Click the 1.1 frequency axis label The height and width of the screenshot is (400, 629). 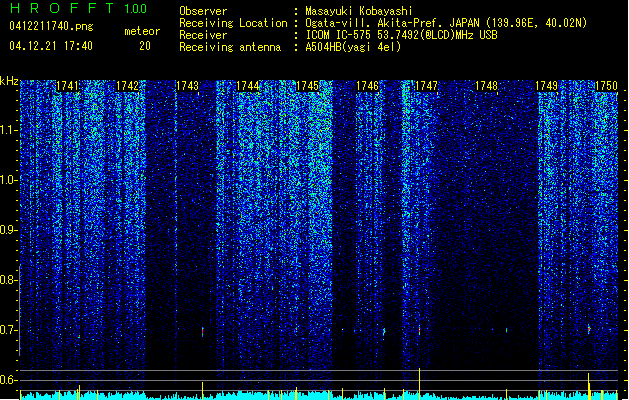(9, 130)
